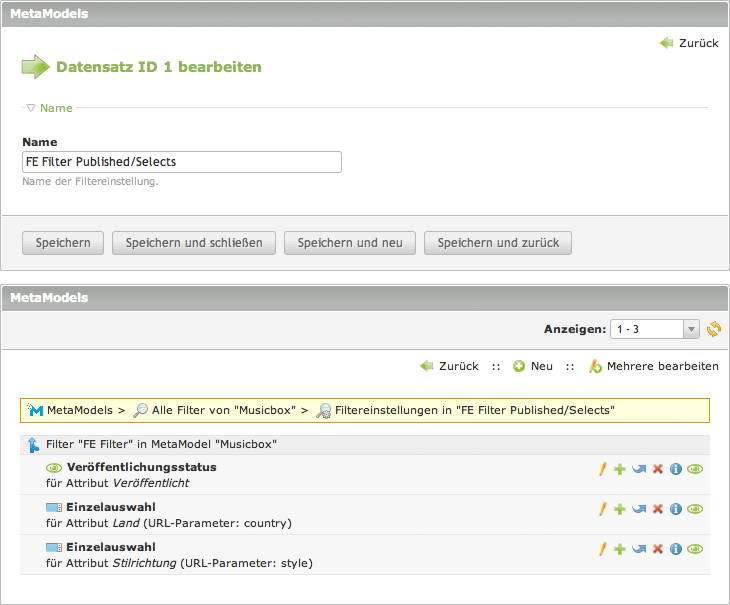Open MetaModels breadcrumb link
Screen dimensions: 730x605
[x=78, y=411]
